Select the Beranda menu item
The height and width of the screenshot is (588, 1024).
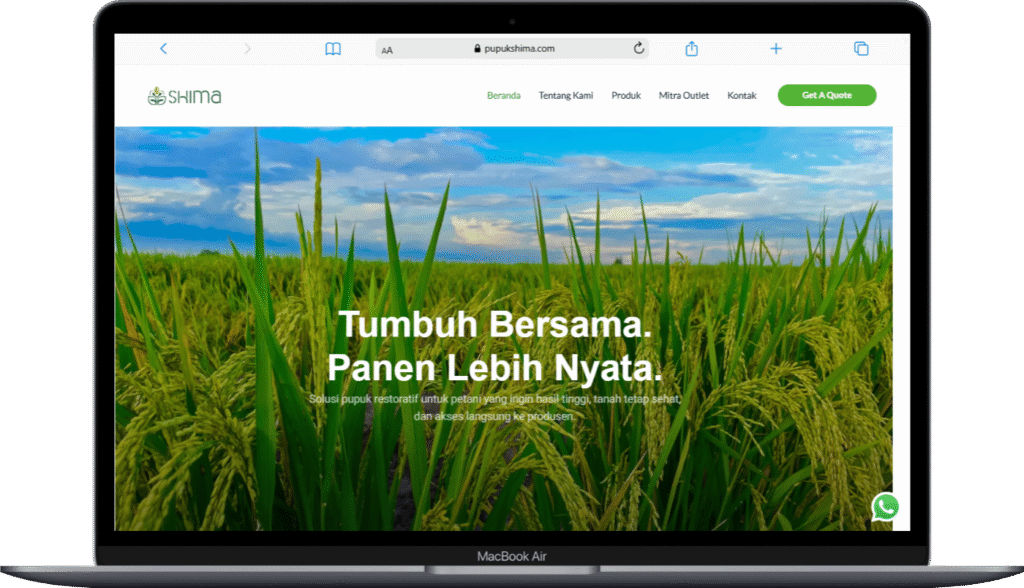coord(503,96)
